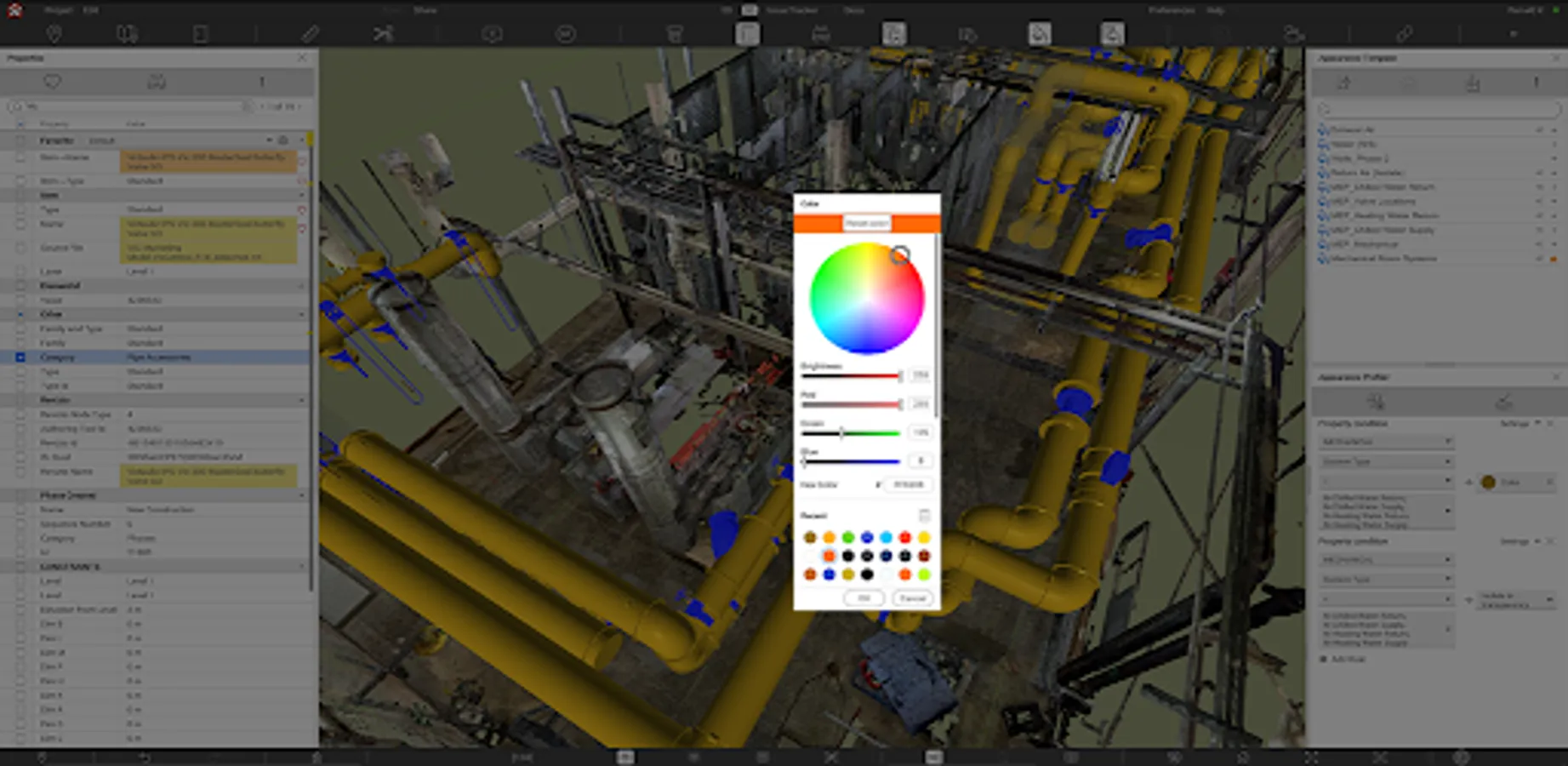Image resolution: width=1568 pixels, height=766 pixels.
Task: Click the running figure walk mode icon
Action: pos(383,34)
